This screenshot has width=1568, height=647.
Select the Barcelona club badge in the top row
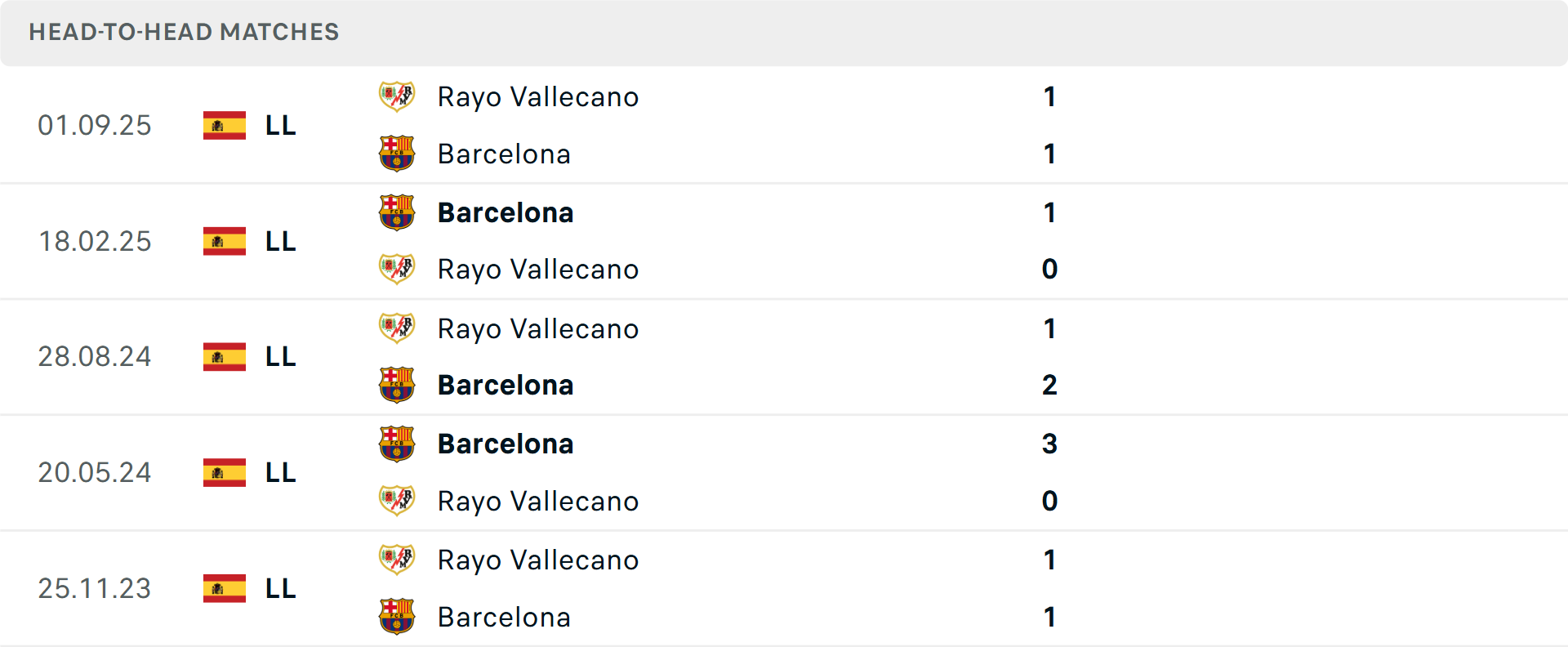(398, 154)
